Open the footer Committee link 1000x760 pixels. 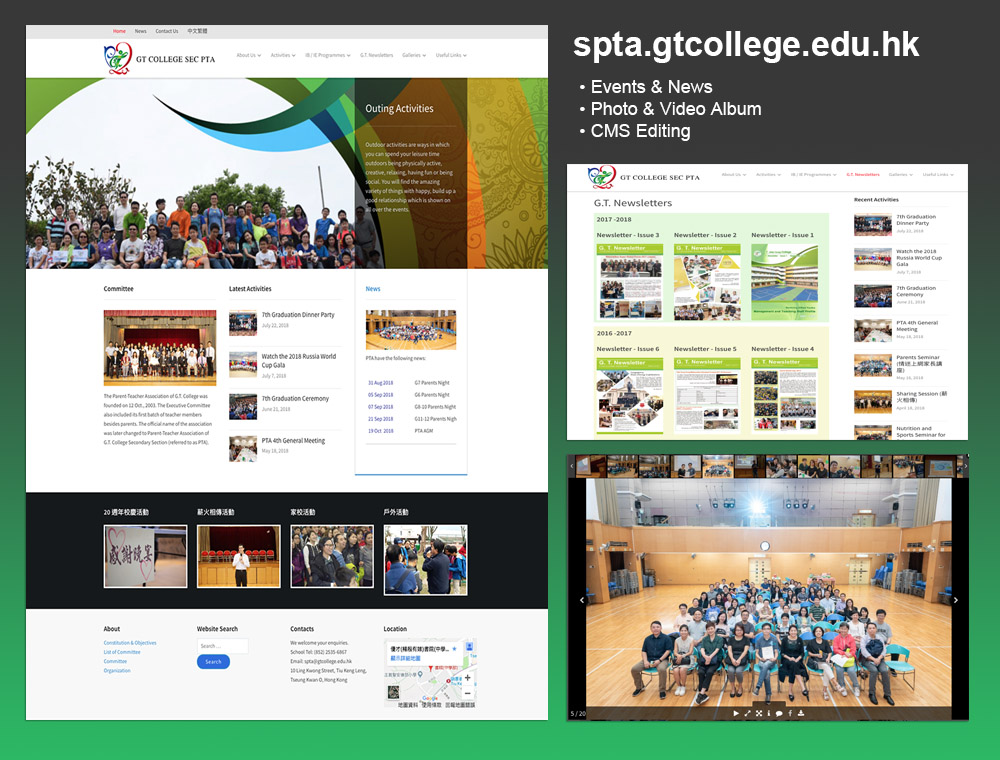pos(115,661)
